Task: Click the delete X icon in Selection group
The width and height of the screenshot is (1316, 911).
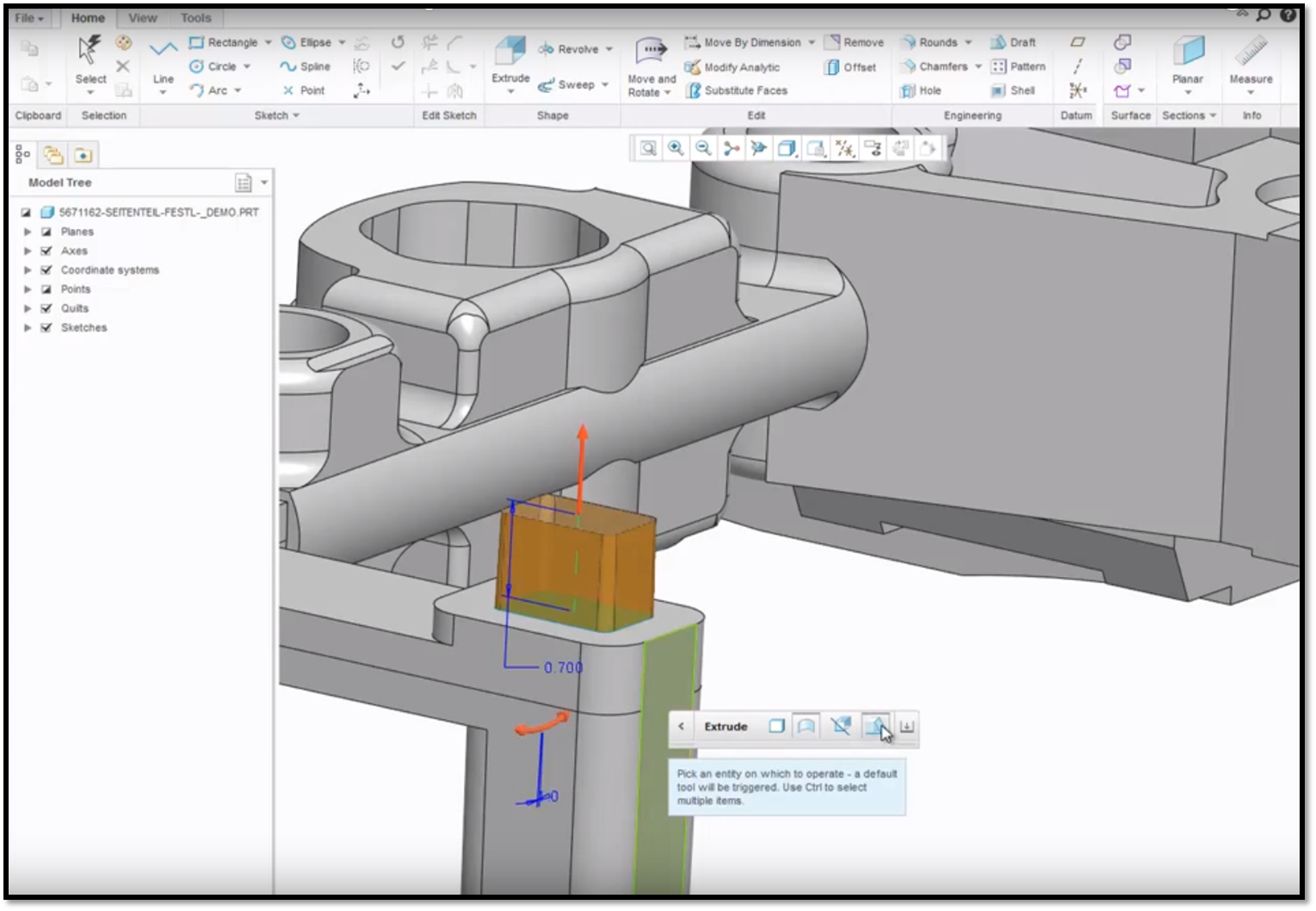Action: tap(123, 66)
